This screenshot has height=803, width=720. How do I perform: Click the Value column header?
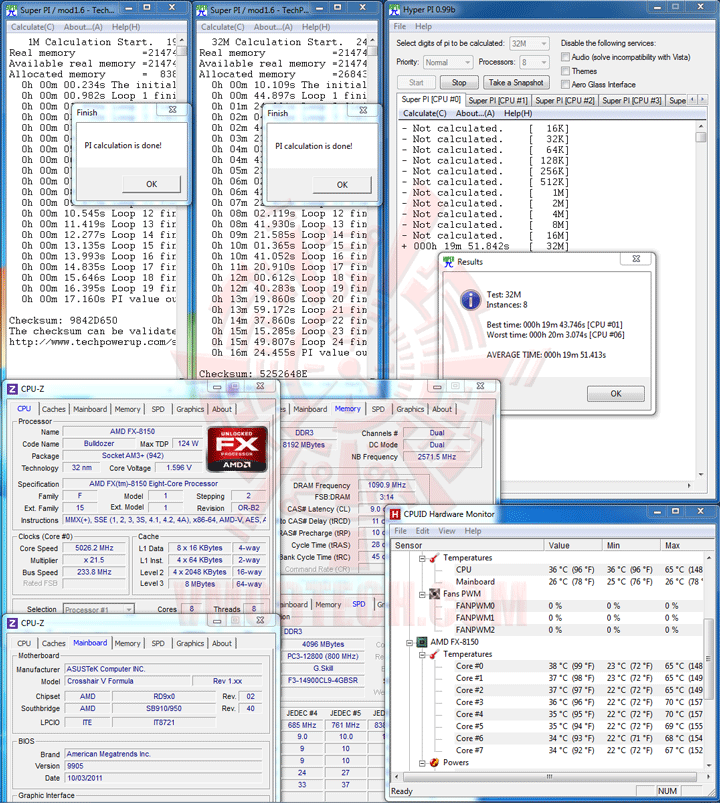[573, 545]
